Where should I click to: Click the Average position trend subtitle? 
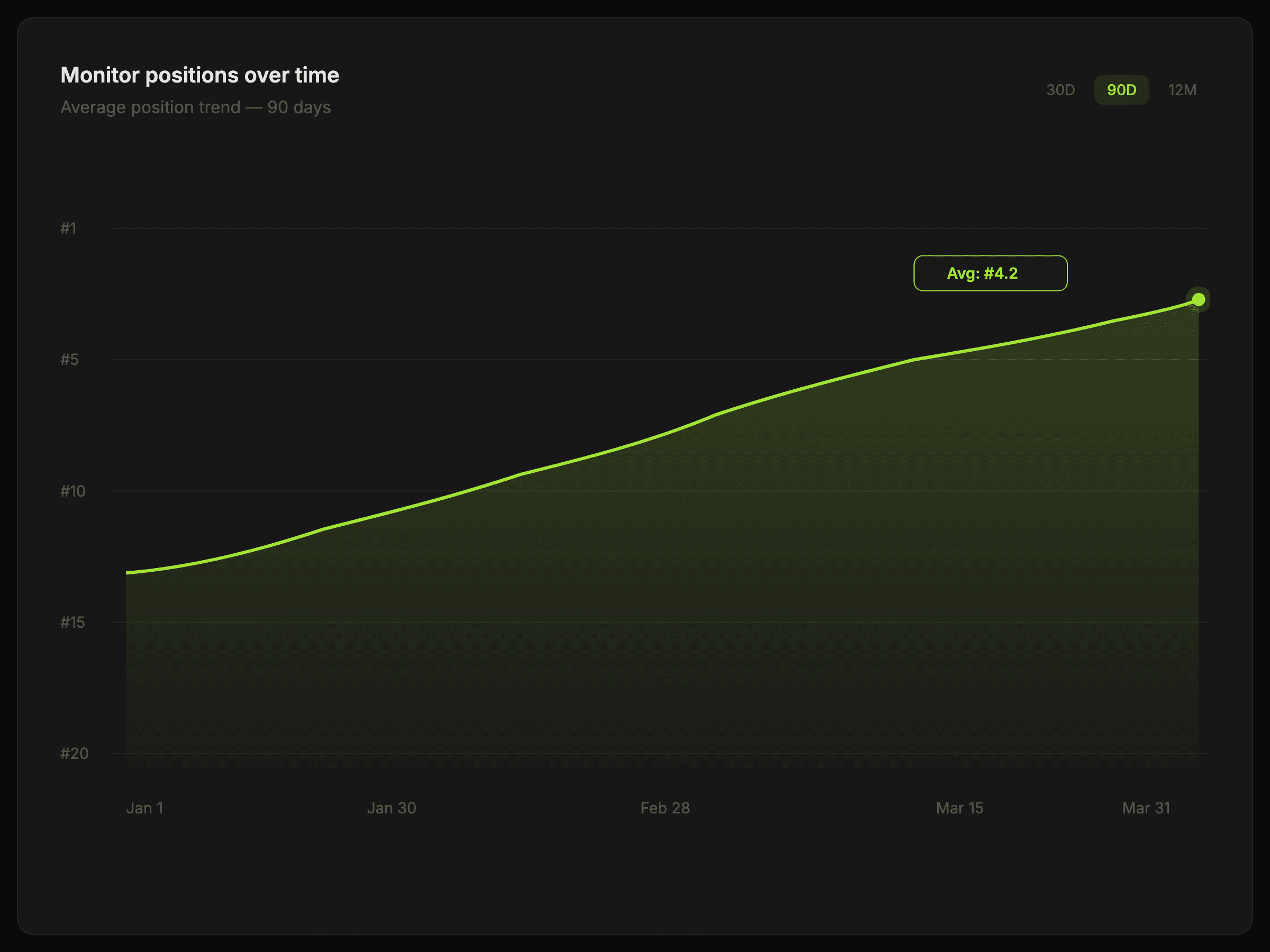pyautogui.click(x=195, y=107)
